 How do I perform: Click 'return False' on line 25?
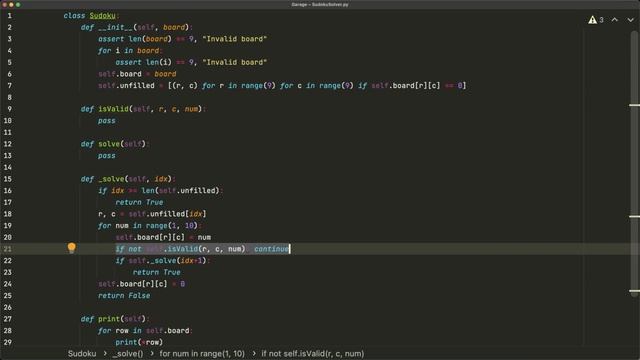(x=124, y=296)
